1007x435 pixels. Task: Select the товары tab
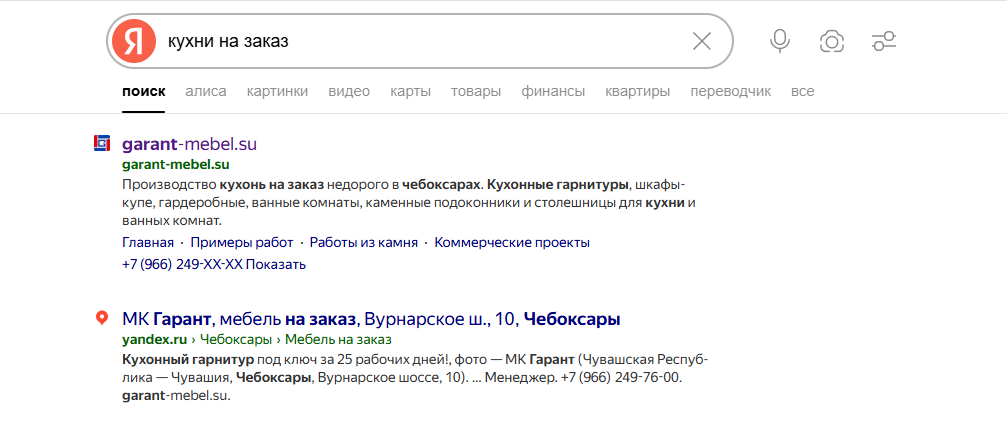point(476,91)
